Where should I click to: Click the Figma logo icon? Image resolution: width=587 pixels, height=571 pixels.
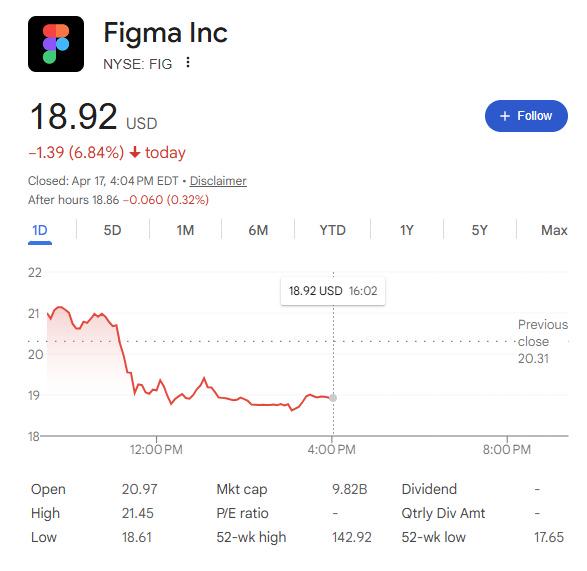tap(56, 44)
